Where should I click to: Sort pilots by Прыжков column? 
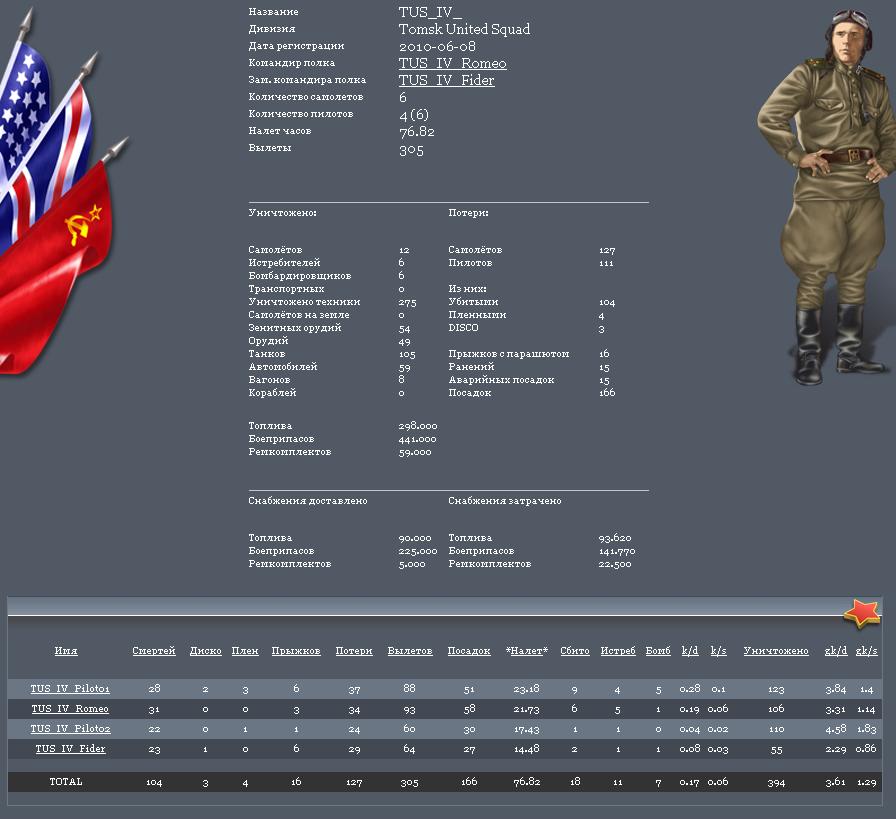click(x=296, y=651)
